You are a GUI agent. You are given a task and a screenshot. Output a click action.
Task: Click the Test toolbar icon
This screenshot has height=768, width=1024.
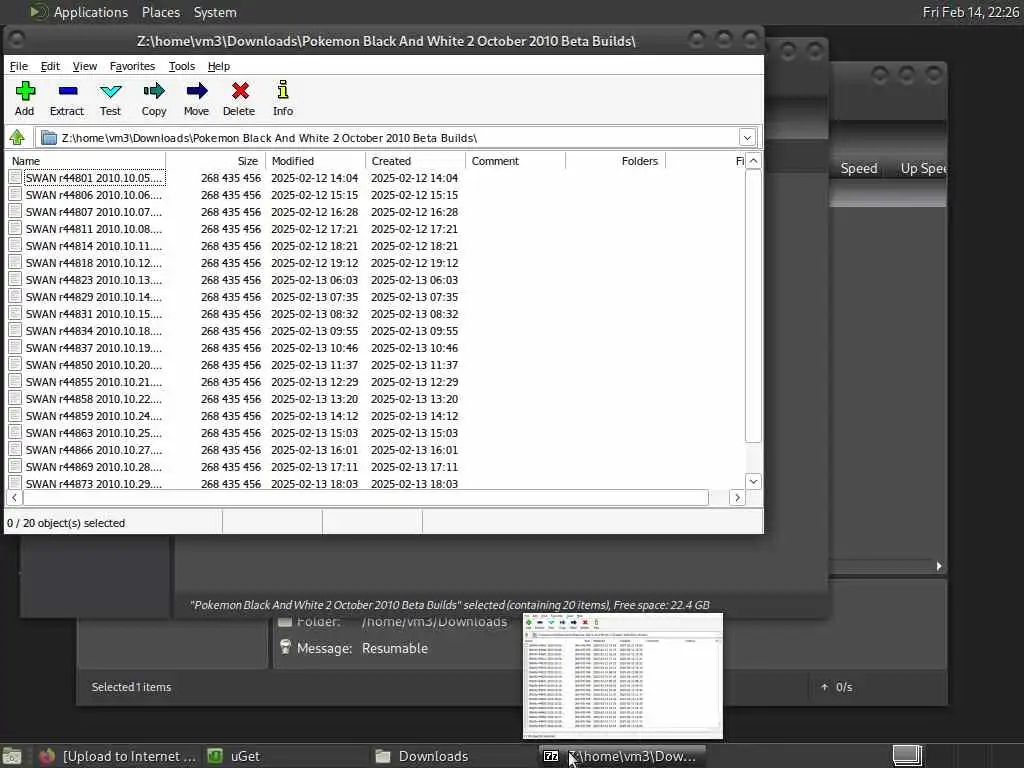pyautogui.click(x=110, y=91)
